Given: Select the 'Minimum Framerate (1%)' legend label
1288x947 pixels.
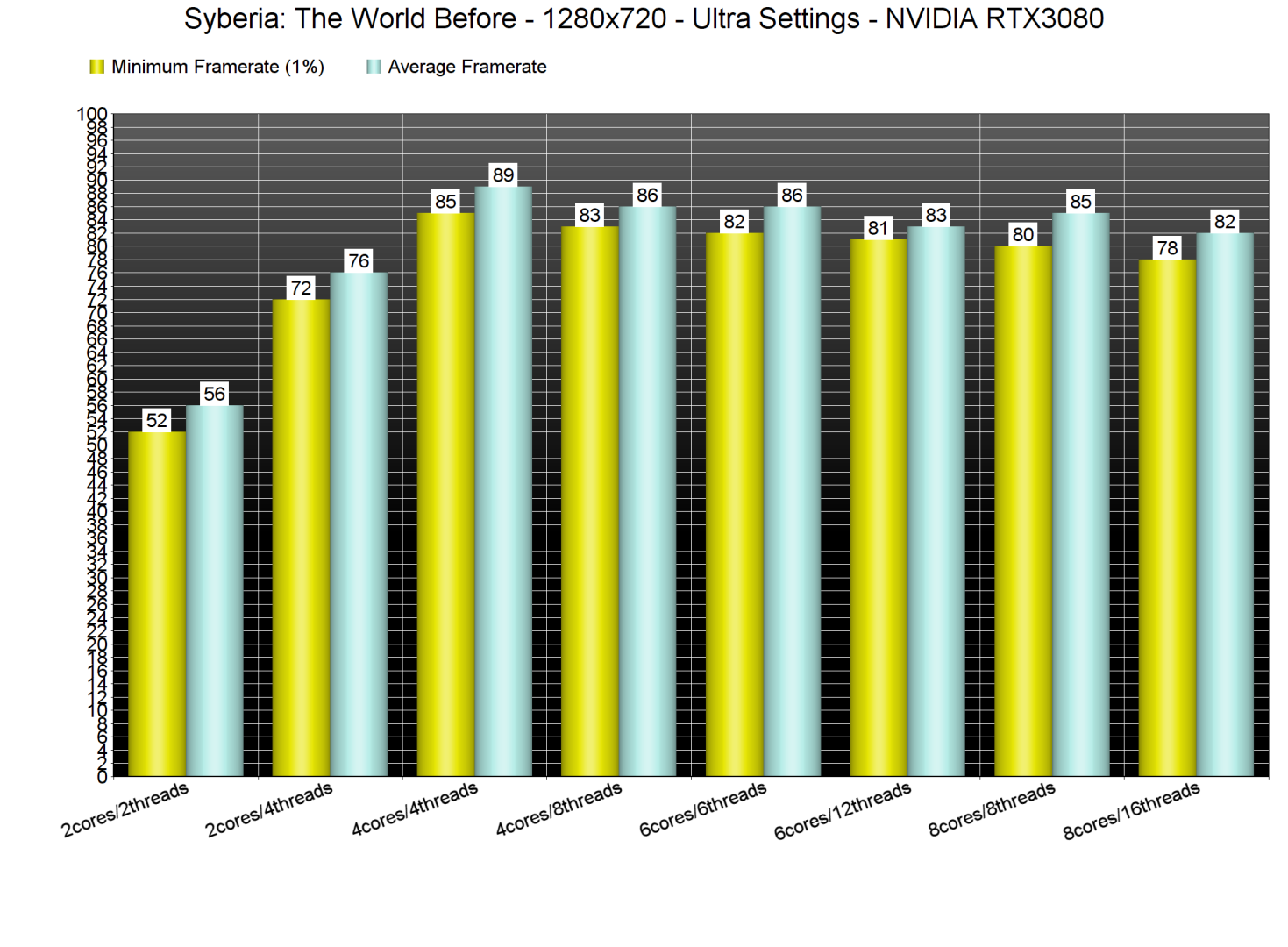Looking at the screenshot, I should pyautogui.click(x=217, y=67).
